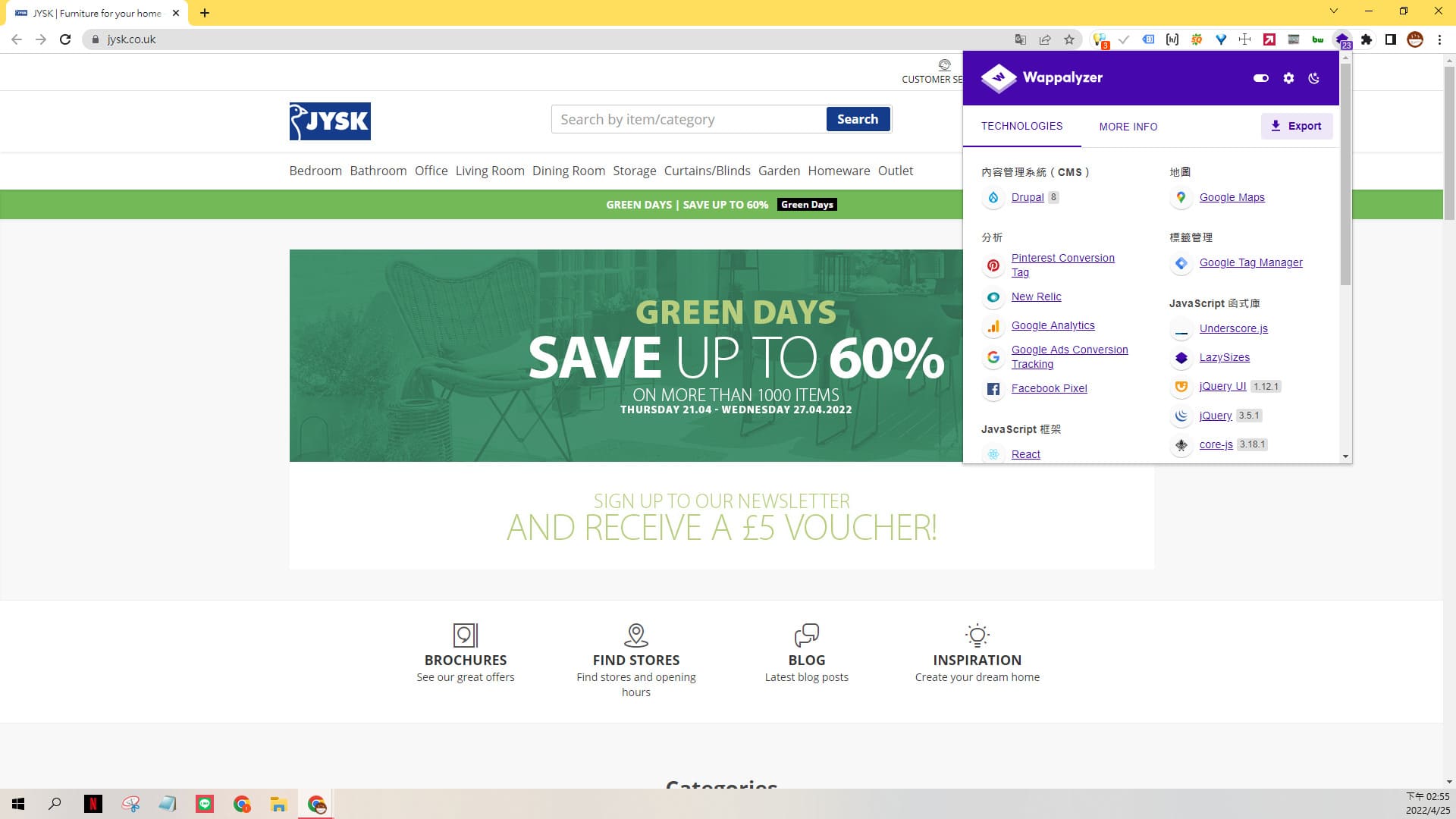1456x819 pixels.
Task: Click the Facebook Pixel icon
Action: coord(992,388)
